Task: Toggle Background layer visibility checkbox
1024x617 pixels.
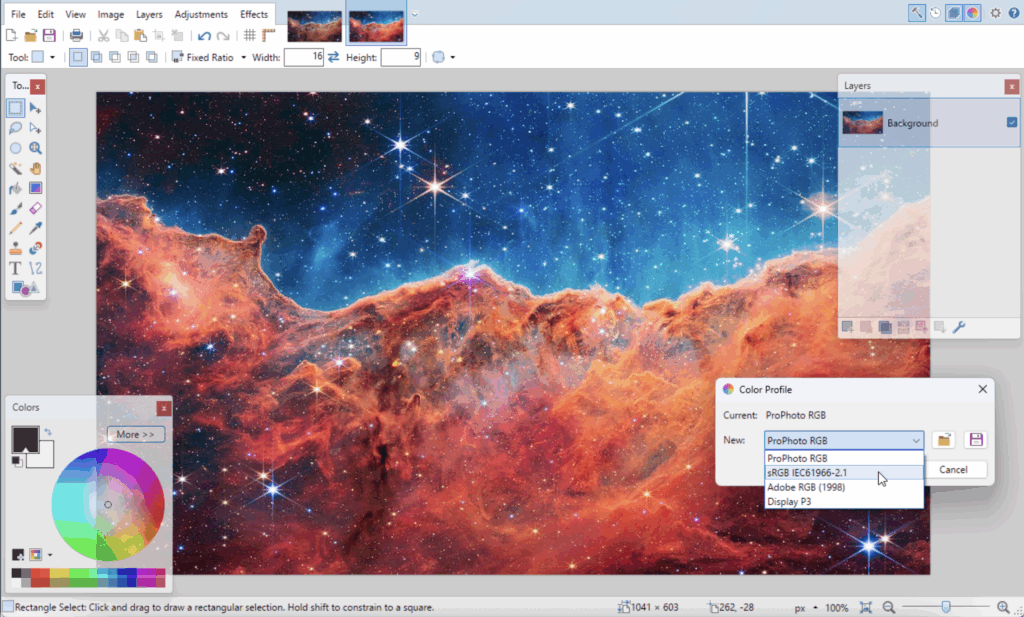Action: coord(1012,123)
